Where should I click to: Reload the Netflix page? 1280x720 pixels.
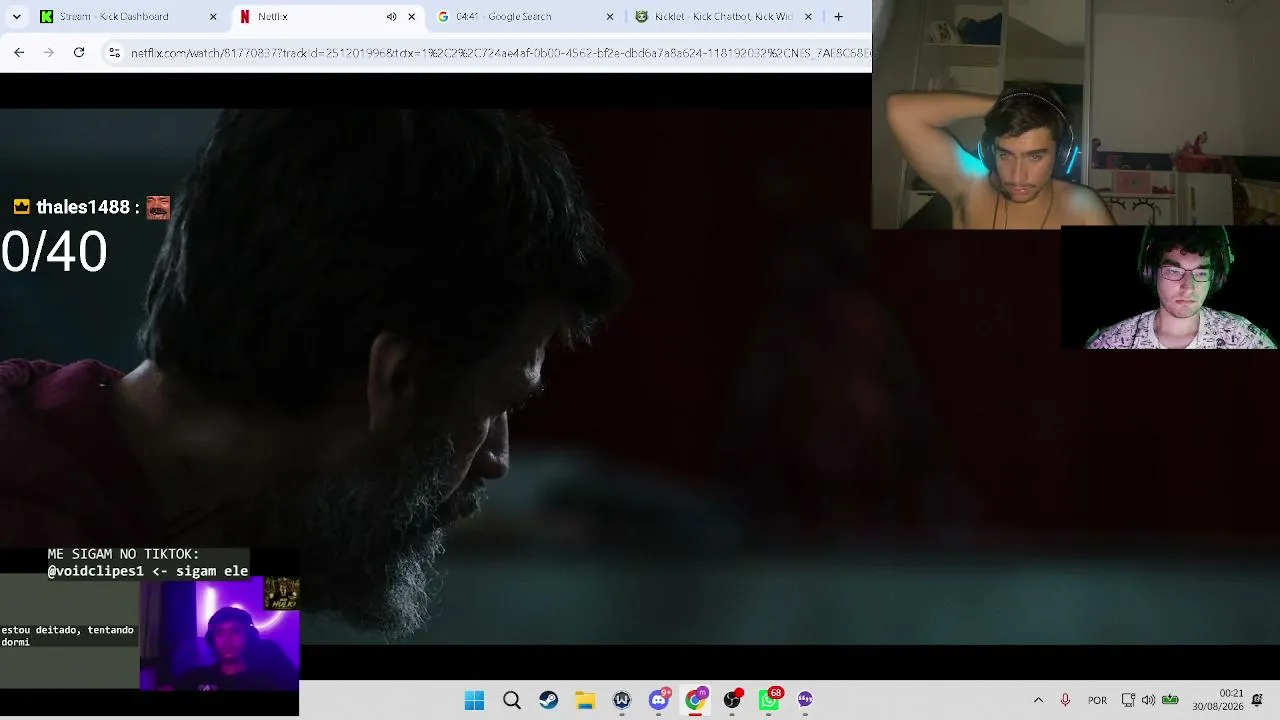pyautogui.click(x=79, y=52)
